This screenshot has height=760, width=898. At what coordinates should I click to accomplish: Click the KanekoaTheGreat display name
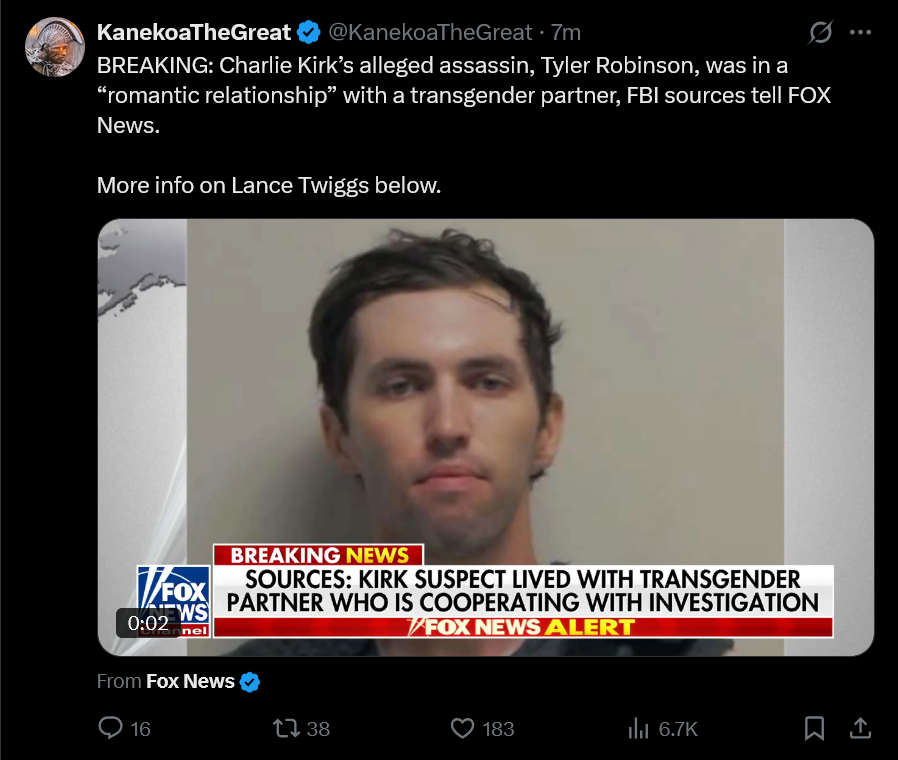pyautogui.click(x=194, y=33)
